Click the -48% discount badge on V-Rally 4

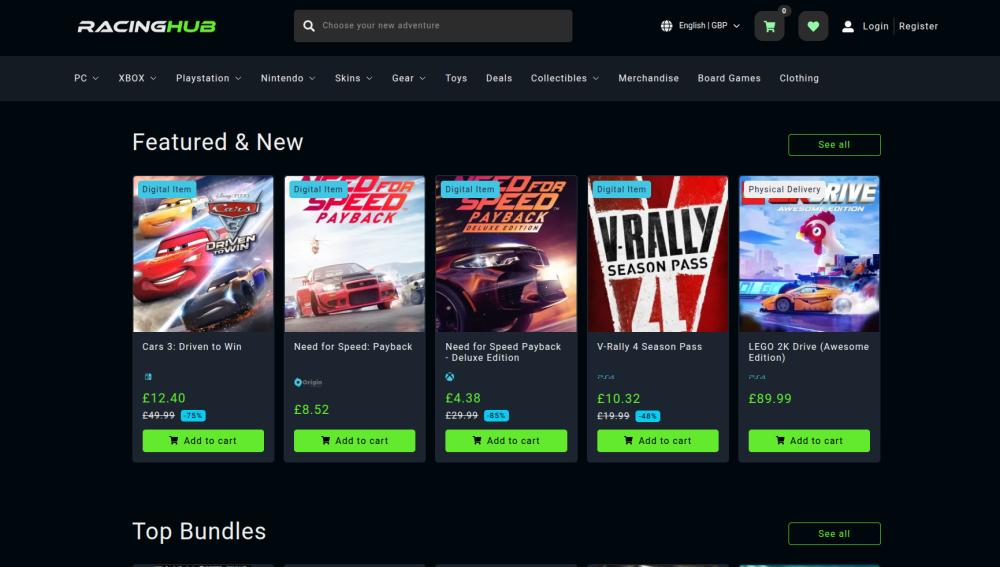click(x=647, y=416)
